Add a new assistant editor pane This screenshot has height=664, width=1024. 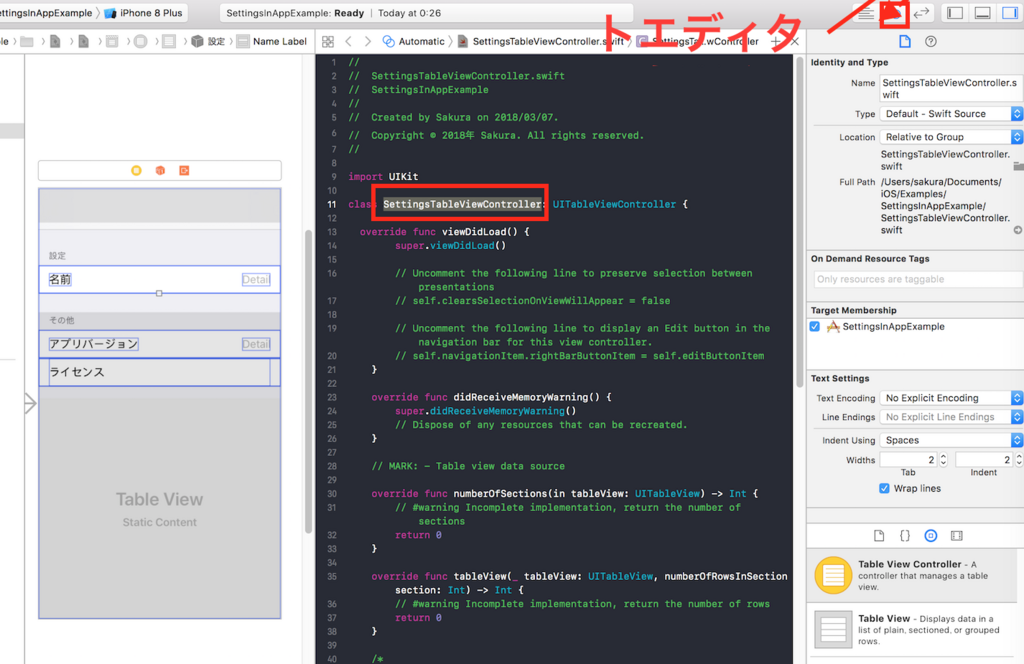click(x=775, y=41)
